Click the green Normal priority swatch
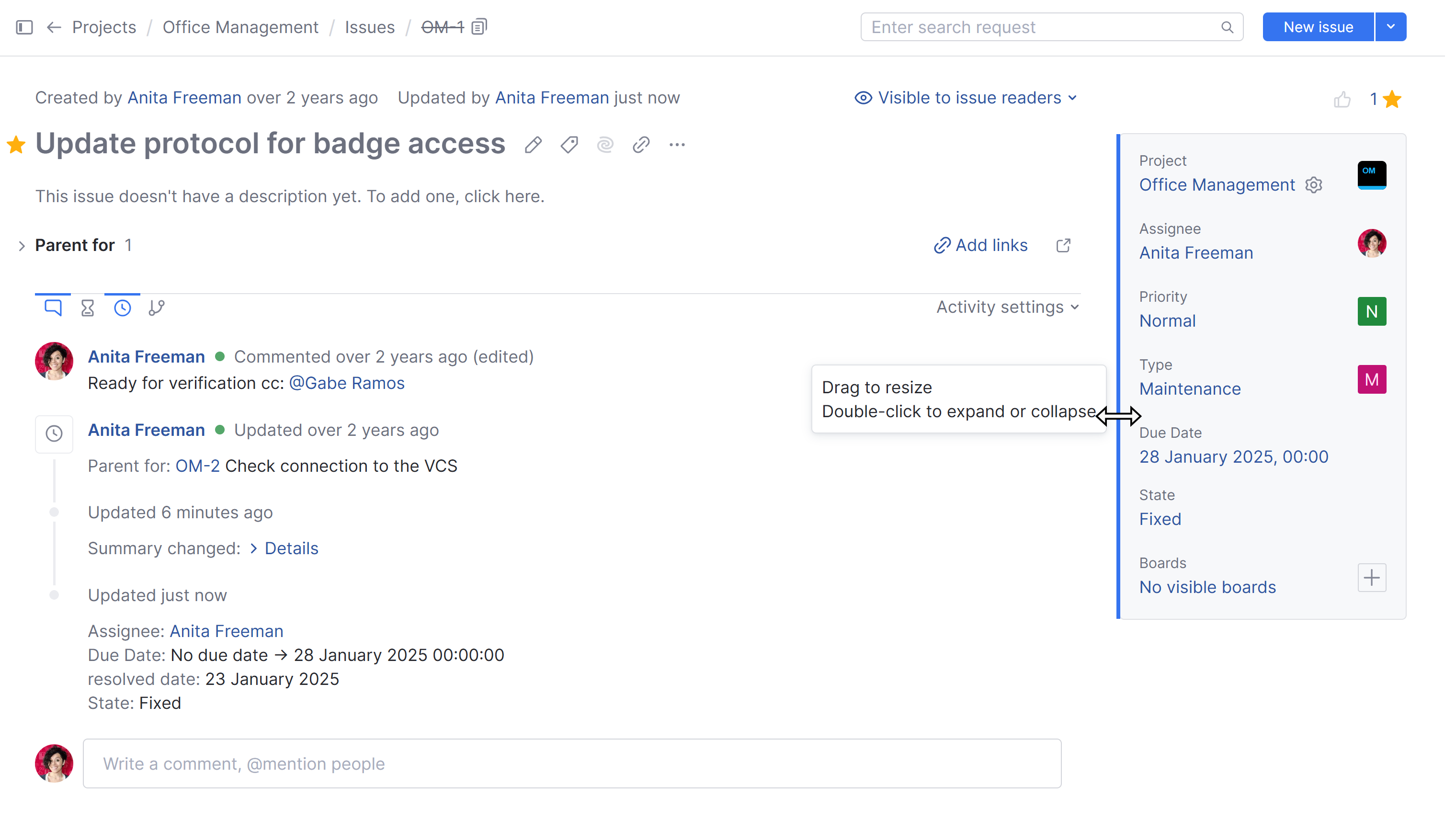Image resolution: width=1456 pixels, height=820 pixels. [1371, 311]
